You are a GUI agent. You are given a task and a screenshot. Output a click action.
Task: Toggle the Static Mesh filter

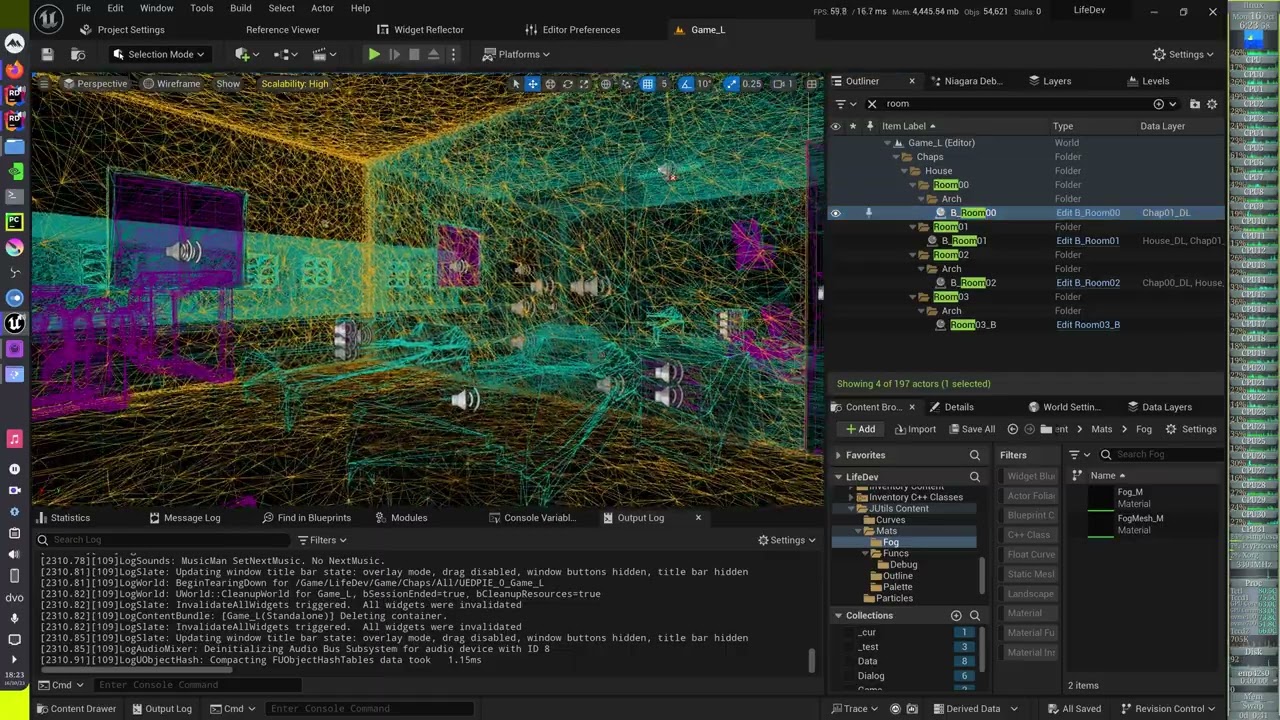coord(1030,574)
